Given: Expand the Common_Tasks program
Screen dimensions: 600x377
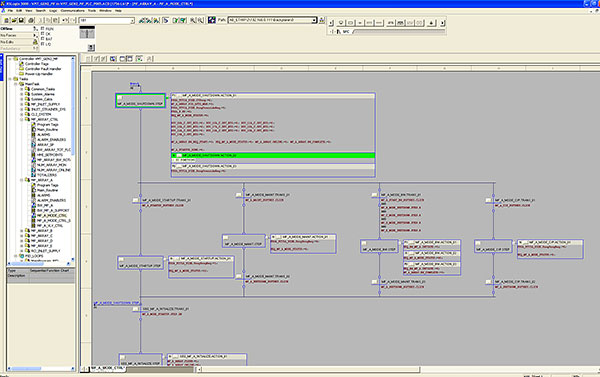Looking at the screenshot, I should pyautogui.click(x=22, y=89).
